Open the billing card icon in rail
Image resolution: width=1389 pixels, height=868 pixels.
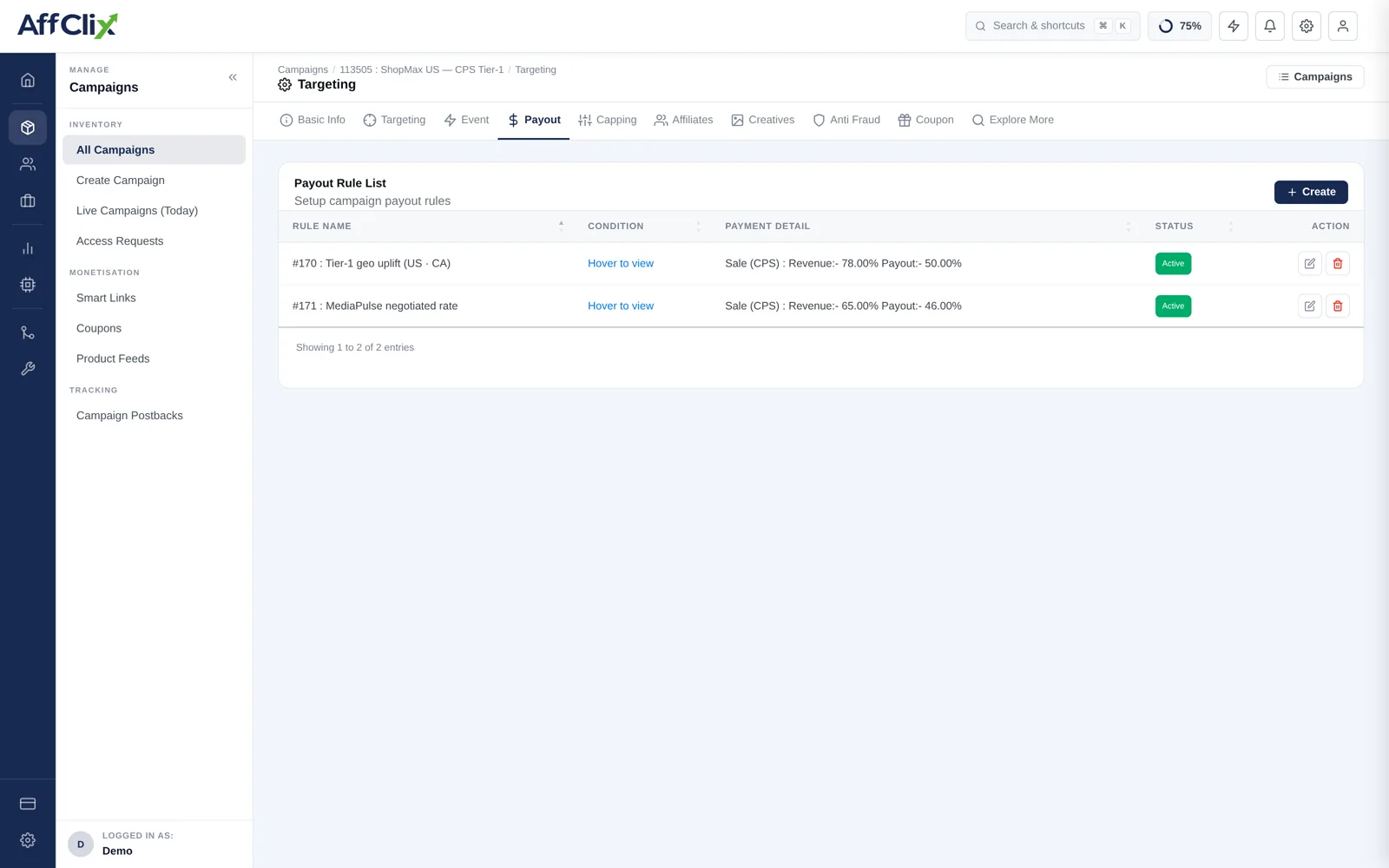click(28, 804)
